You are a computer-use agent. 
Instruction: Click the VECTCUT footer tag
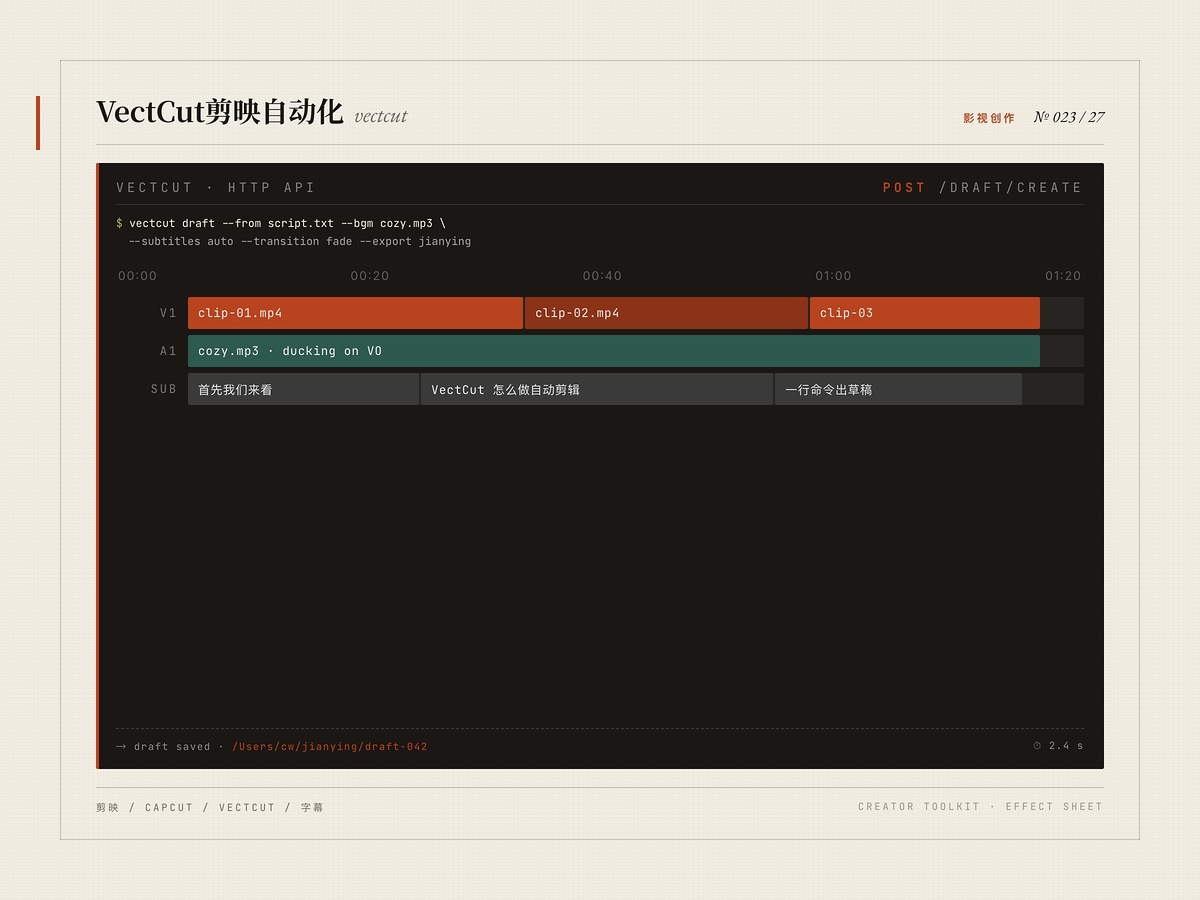point(247,807)
